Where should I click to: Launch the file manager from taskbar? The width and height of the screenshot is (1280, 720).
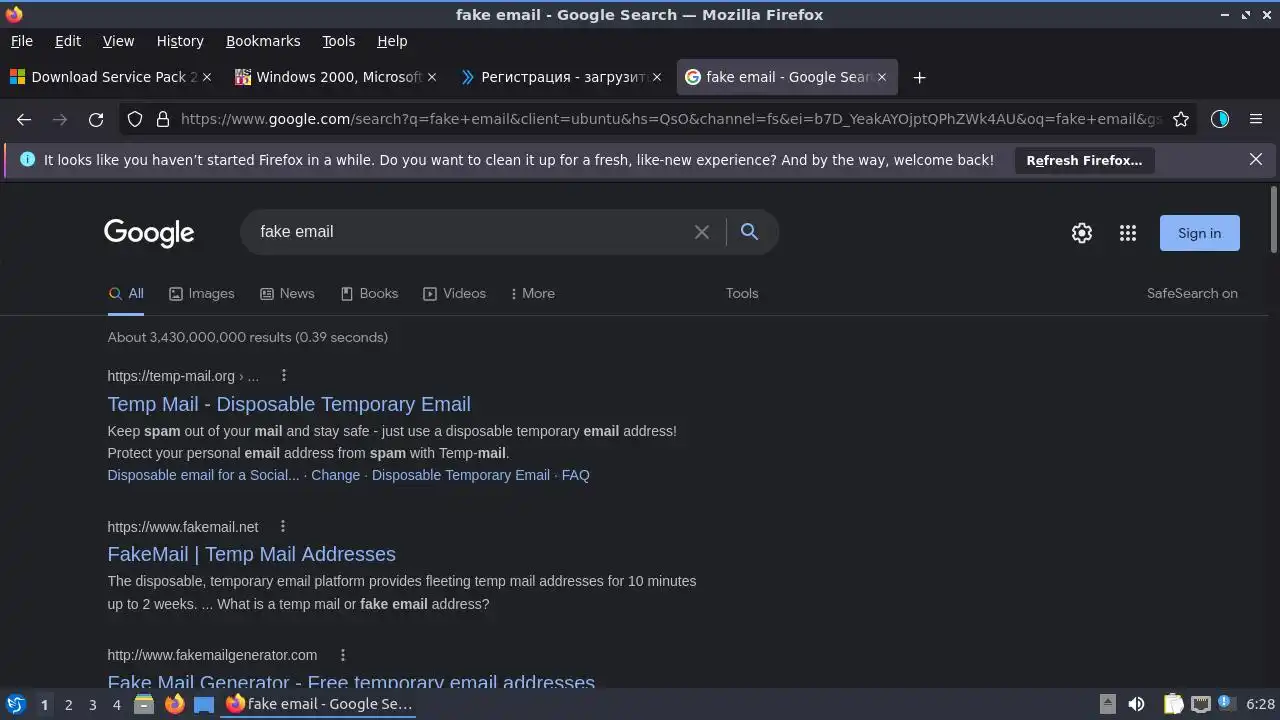coord(144,704)
